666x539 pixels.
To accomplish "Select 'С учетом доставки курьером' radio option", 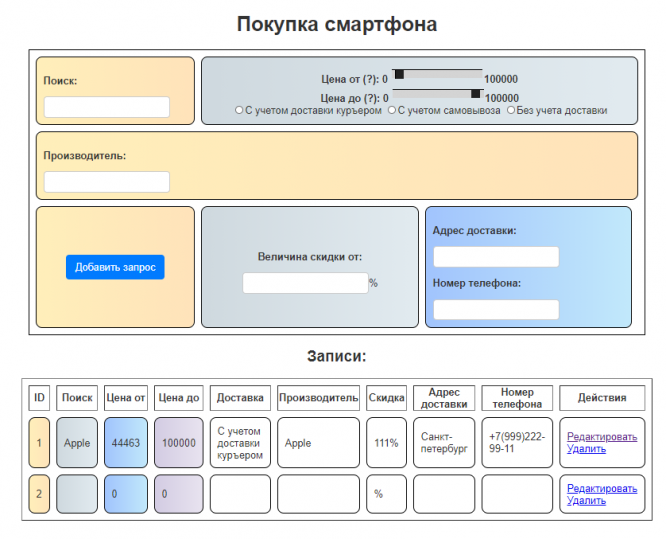I will tap(238, 110).
